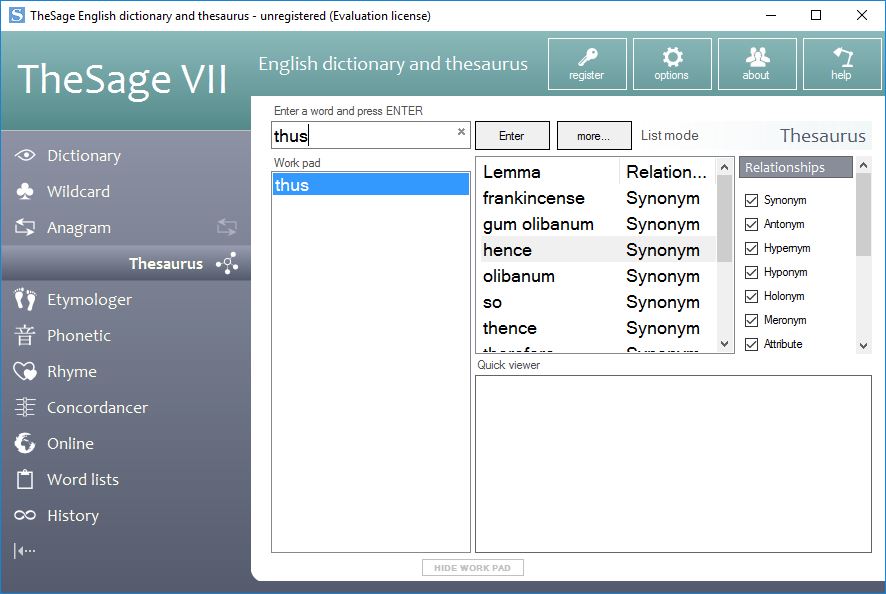Select the 'thence' lemma row
Screen dimensions: 886x594
[596, 328]
